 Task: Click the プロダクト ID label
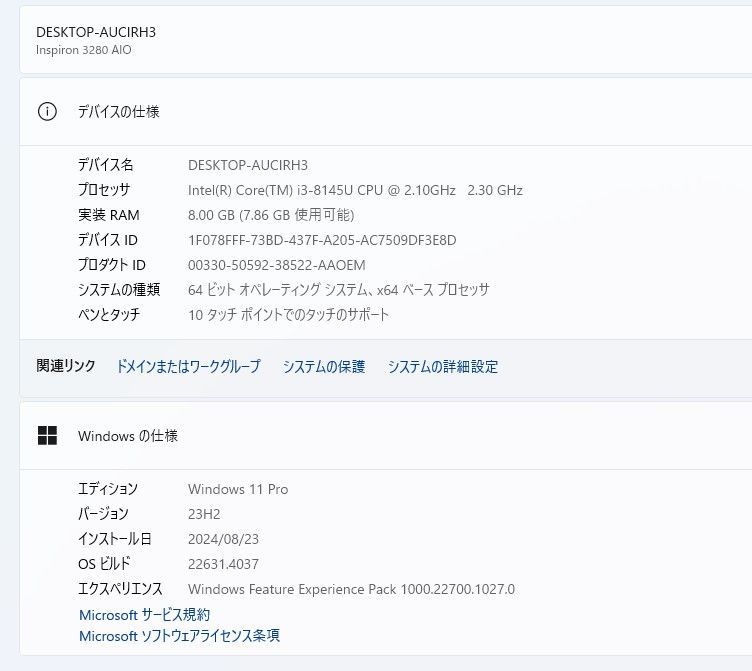tap(112, 265)
